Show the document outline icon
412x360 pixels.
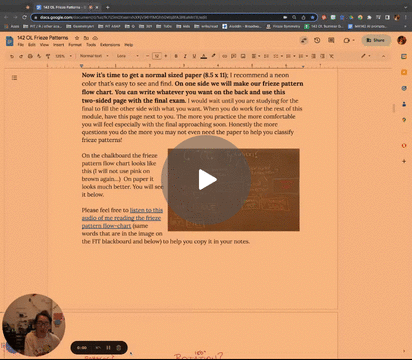pos(14,78)
